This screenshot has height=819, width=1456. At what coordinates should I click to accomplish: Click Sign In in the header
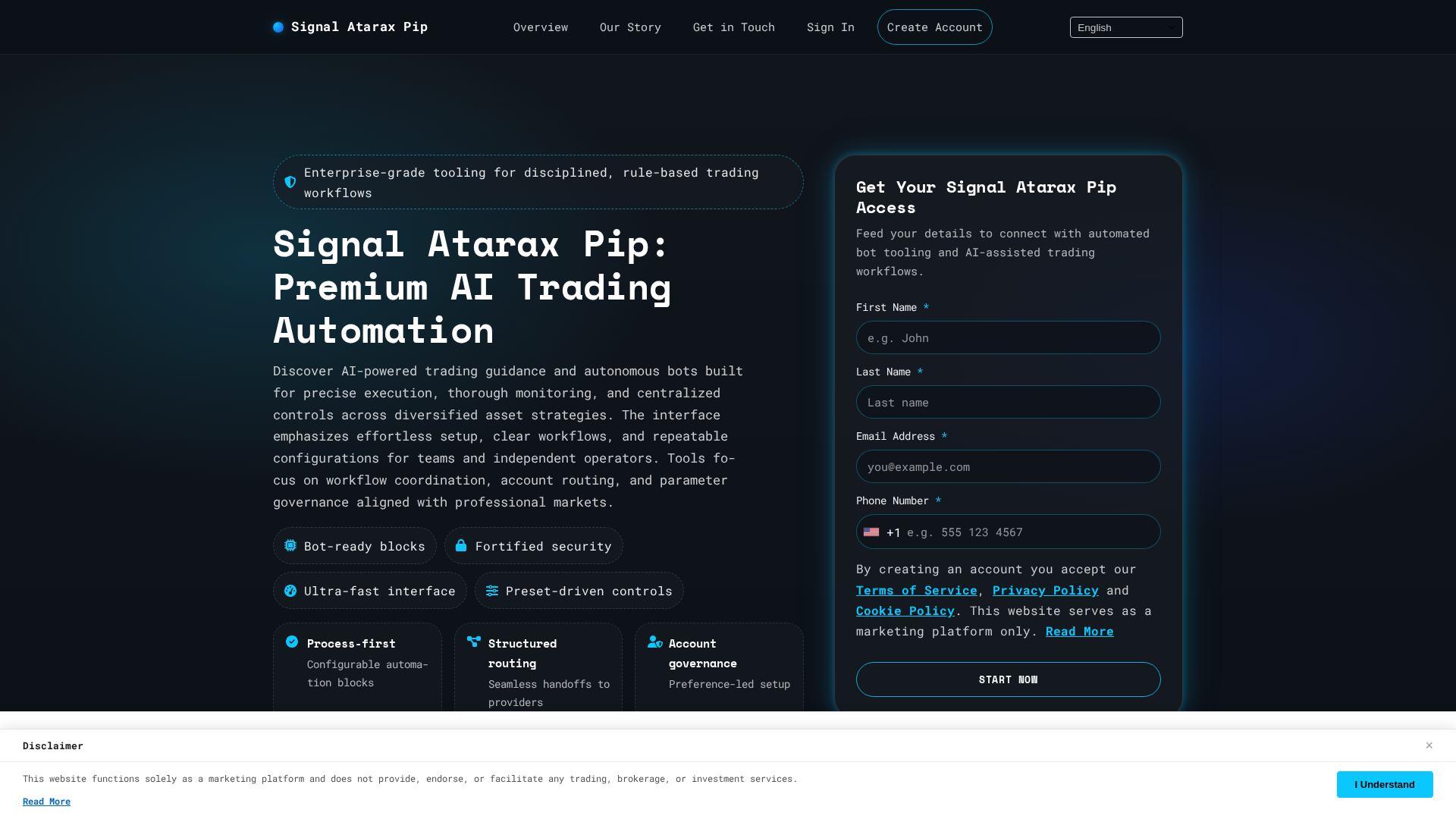click(830, 27)
